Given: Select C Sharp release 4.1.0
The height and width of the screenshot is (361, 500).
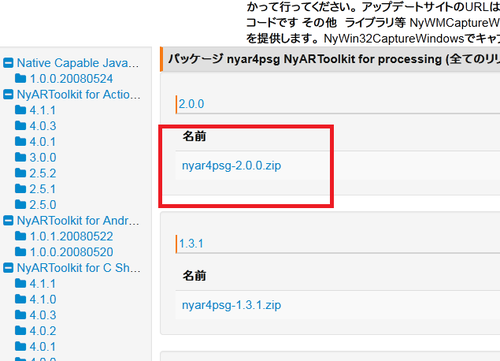Looking at the screenshot, I should click(43, 299).
